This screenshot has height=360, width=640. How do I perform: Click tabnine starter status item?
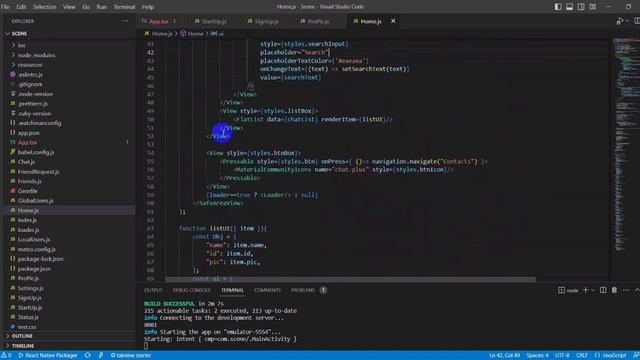pyautogui.click(x=131, y=356)
